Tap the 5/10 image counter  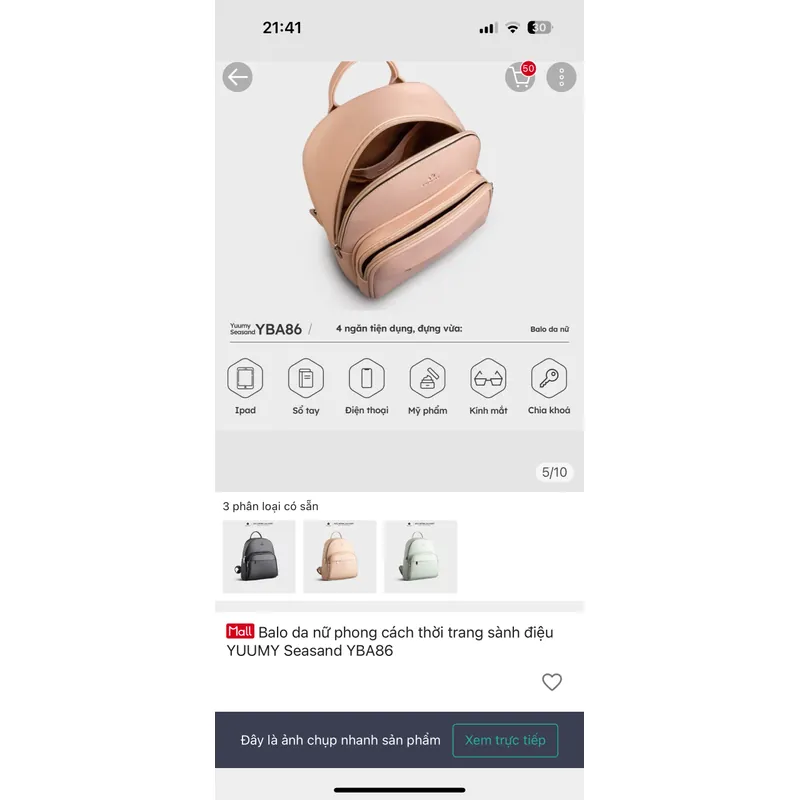coord(554,472)
